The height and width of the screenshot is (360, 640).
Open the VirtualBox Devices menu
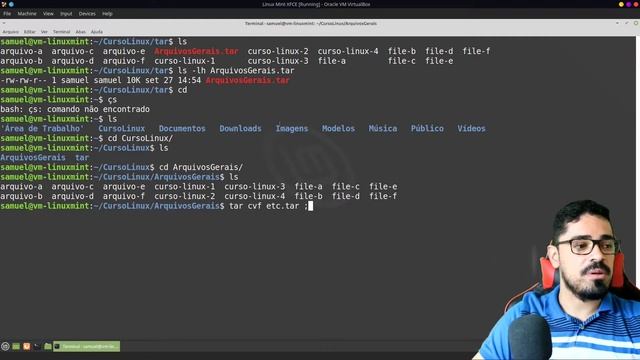coord(87,14)
